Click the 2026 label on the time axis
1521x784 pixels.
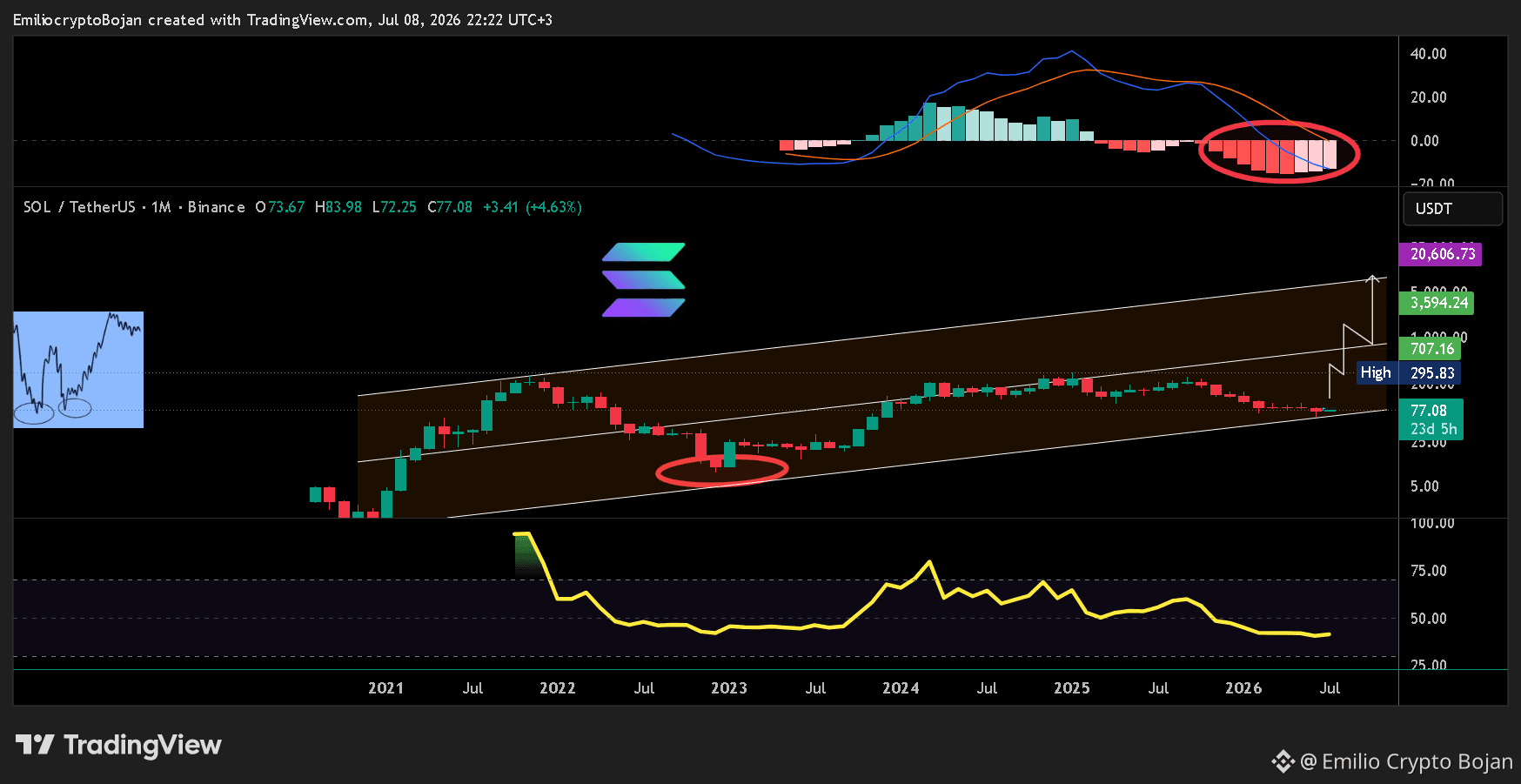coord(1243,688)
